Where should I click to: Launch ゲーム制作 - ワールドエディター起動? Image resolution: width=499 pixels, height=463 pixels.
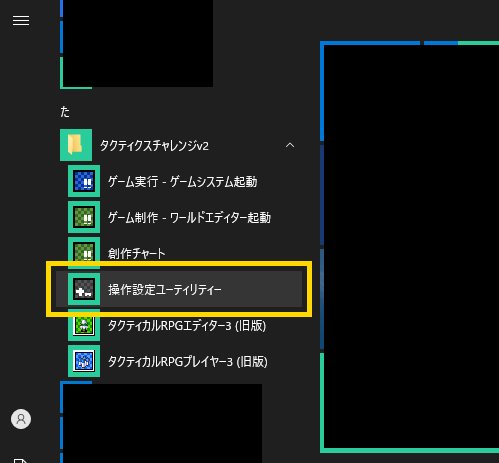tap(189, 218)
